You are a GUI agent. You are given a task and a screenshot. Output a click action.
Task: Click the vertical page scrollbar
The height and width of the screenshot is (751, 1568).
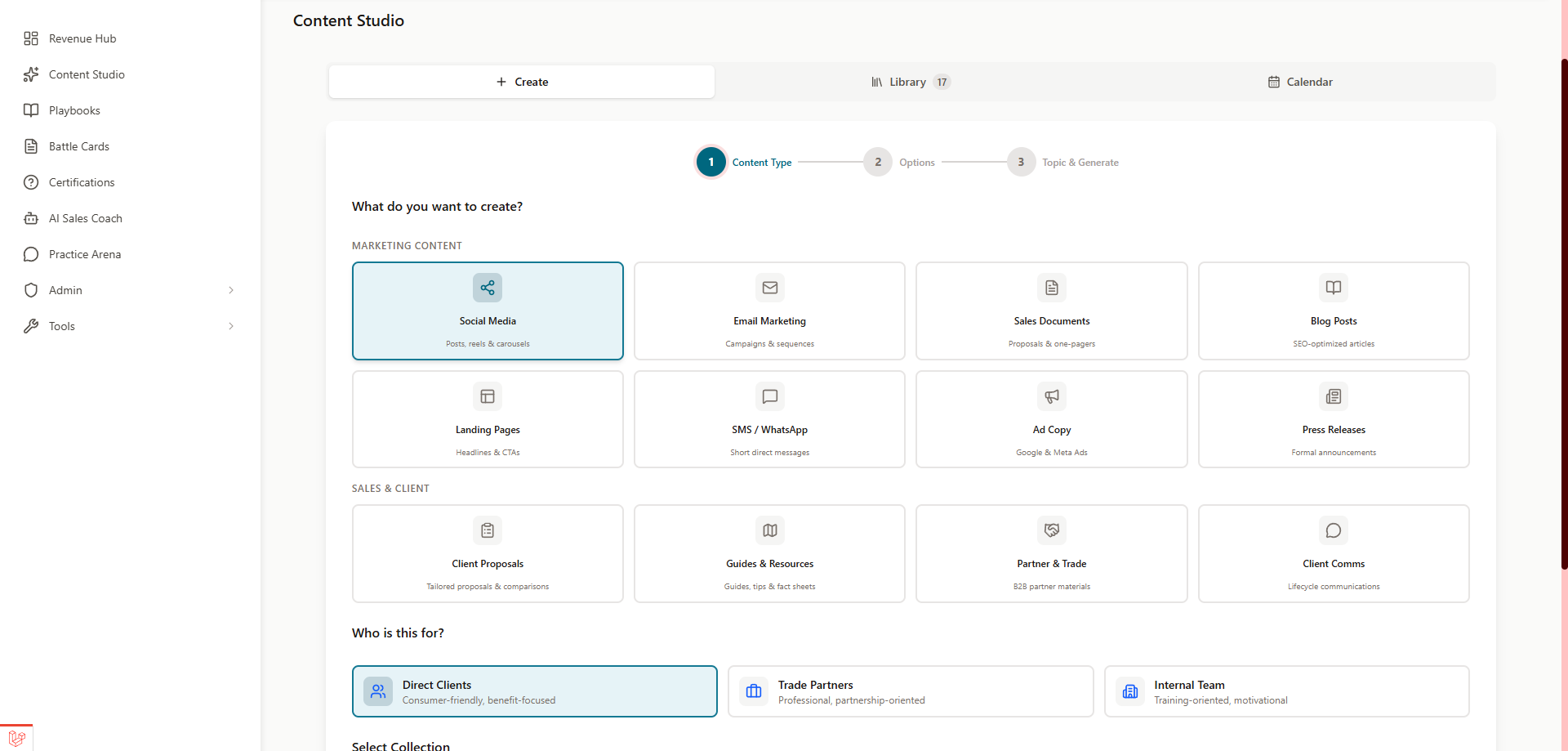tap(1564, 311)
